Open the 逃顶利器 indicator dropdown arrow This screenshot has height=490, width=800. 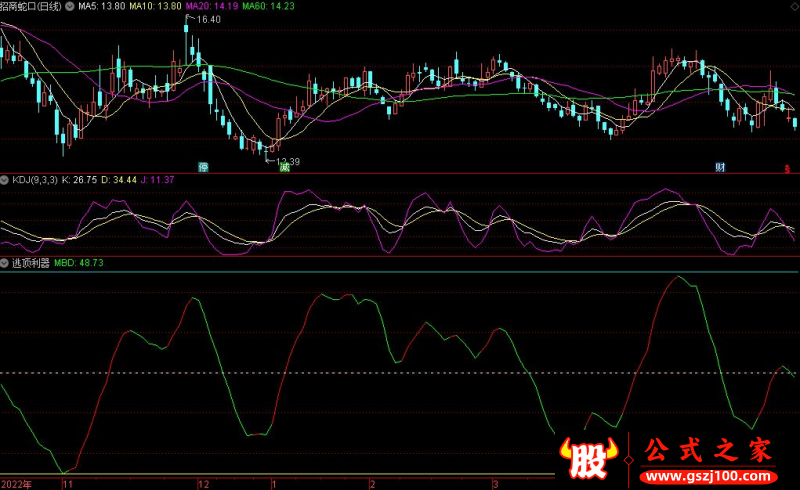click(x=5, y=263)
